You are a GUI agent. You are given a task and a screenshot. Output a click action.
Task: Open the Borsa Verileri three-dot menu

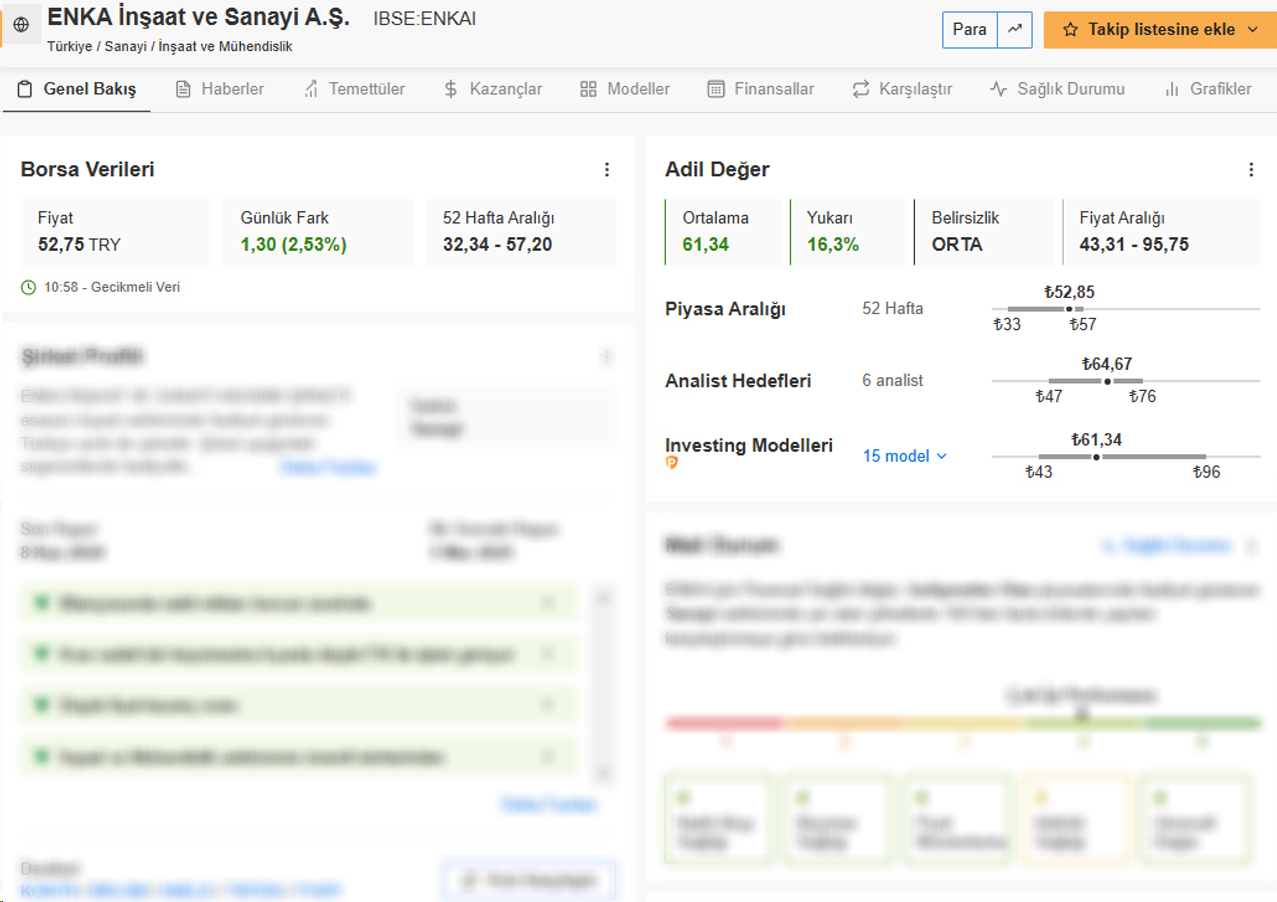pos(607,170)
